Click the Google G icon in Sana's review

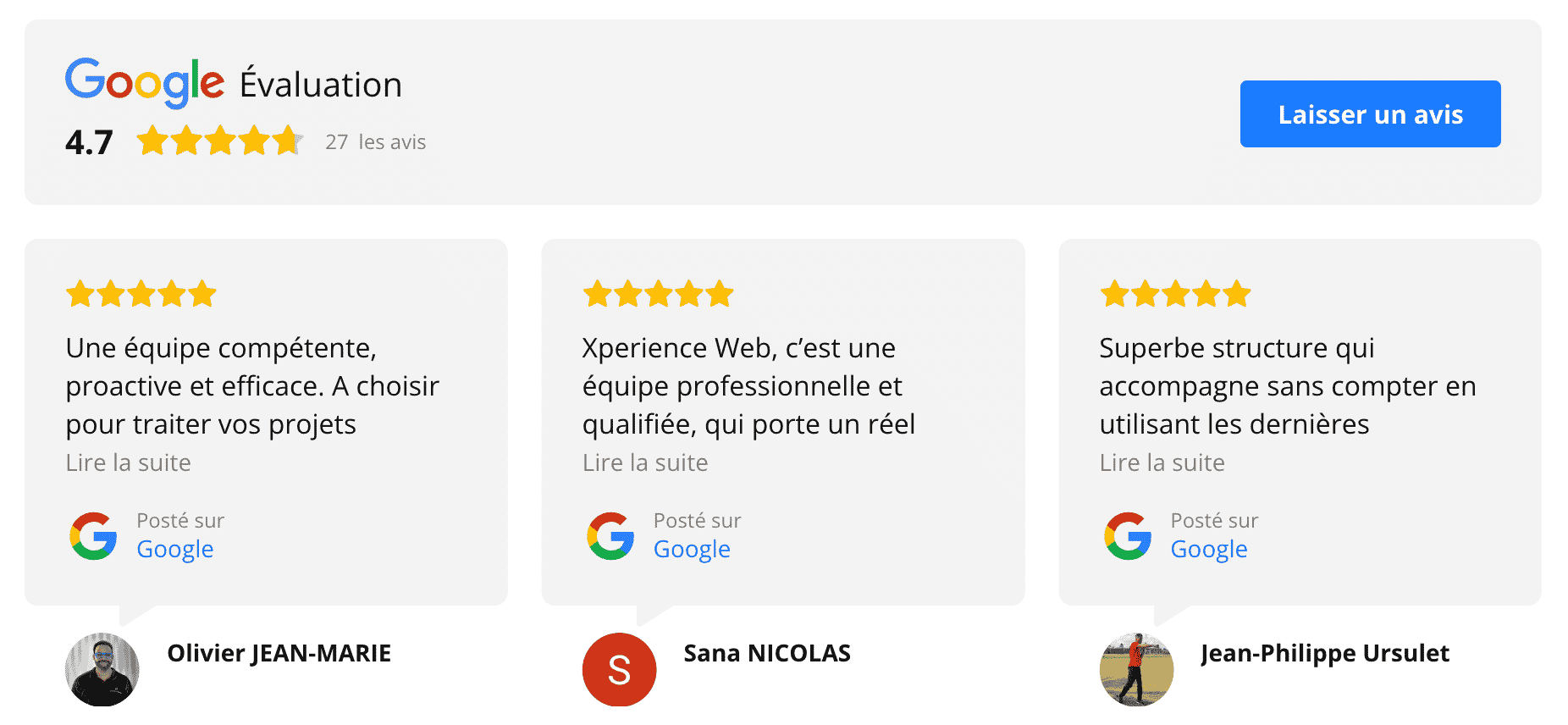pyautogui.click(x=610, y=535)
